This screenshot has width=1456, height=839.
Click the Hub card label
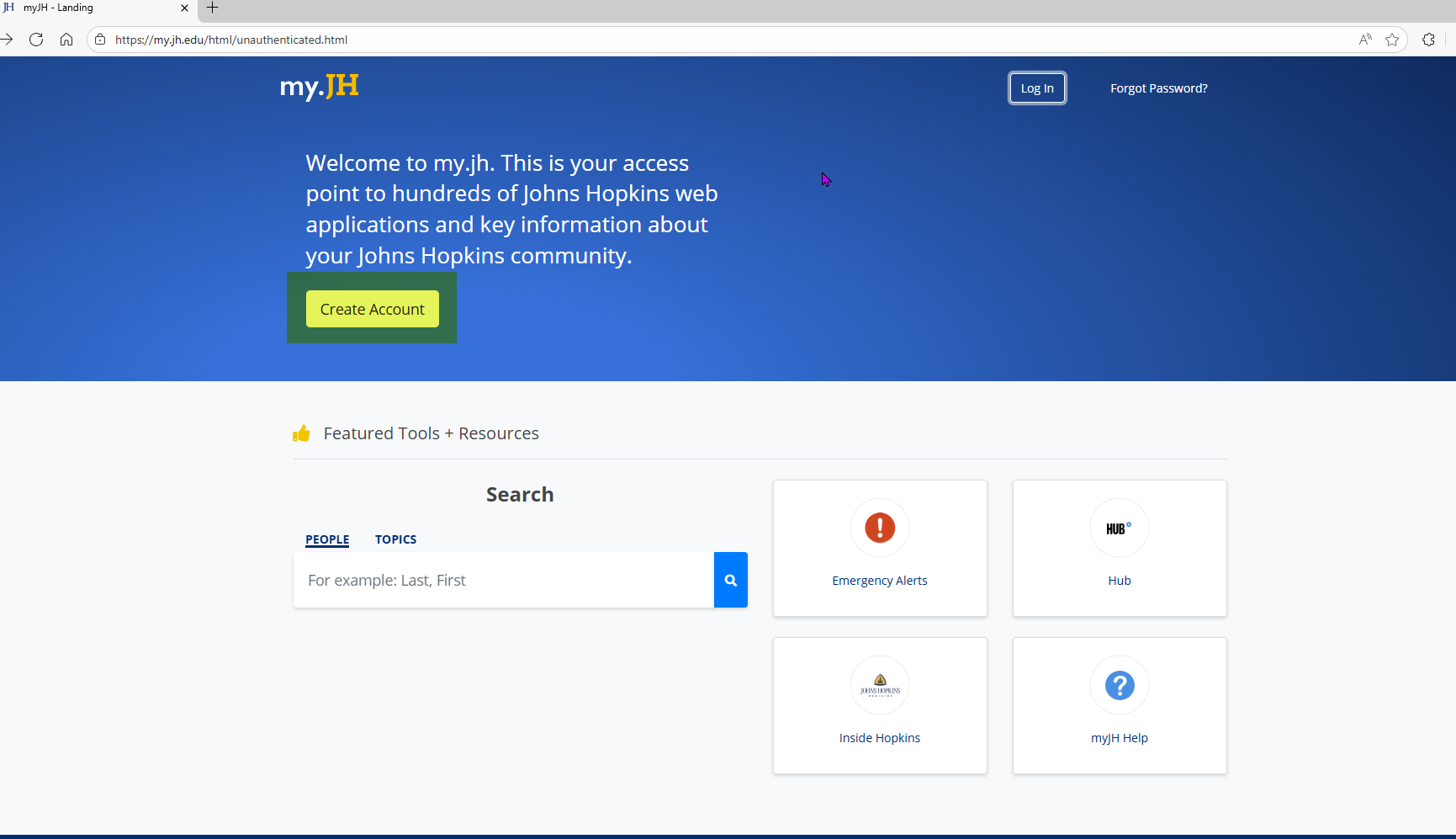pyautogui.click(x=1120, y=581)
